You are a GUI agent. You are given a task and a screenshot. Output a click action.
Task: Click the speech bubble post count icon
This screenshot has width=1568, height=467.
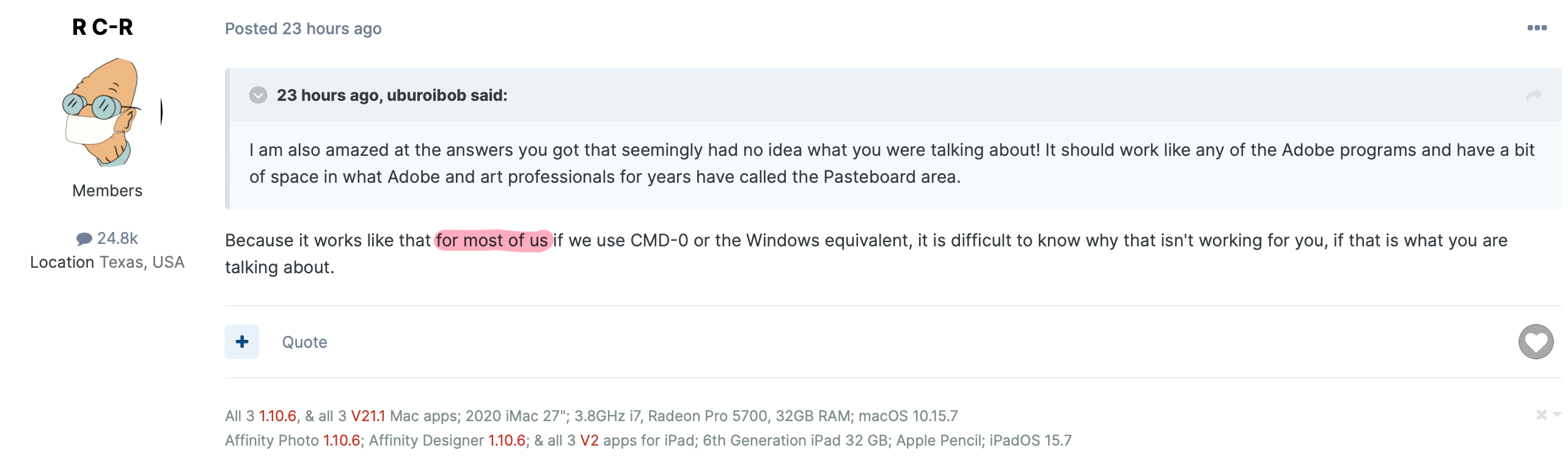84,238
